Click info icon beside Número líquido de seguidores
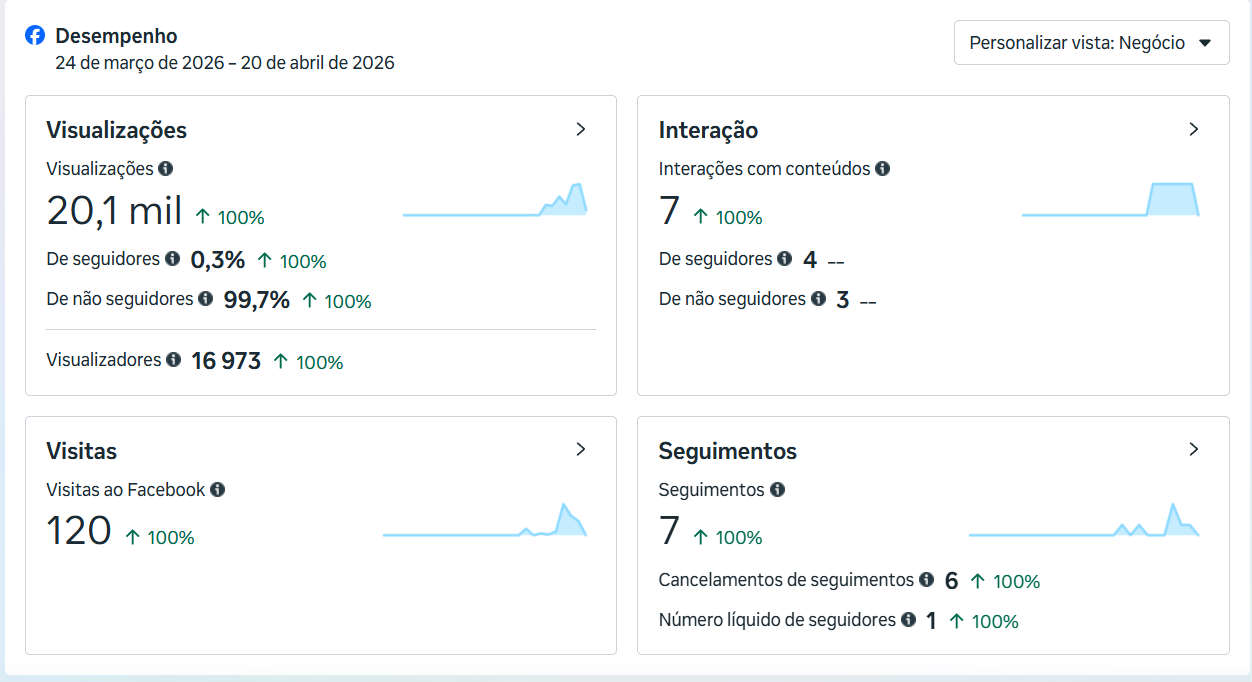1252x682 pixels. pyautogui.click(x=908, y=619)
